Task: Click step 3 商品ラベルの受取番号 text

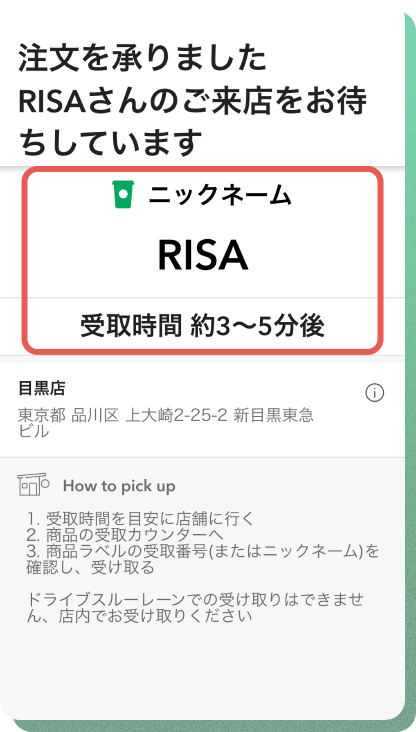Action: tap(203, 551)
